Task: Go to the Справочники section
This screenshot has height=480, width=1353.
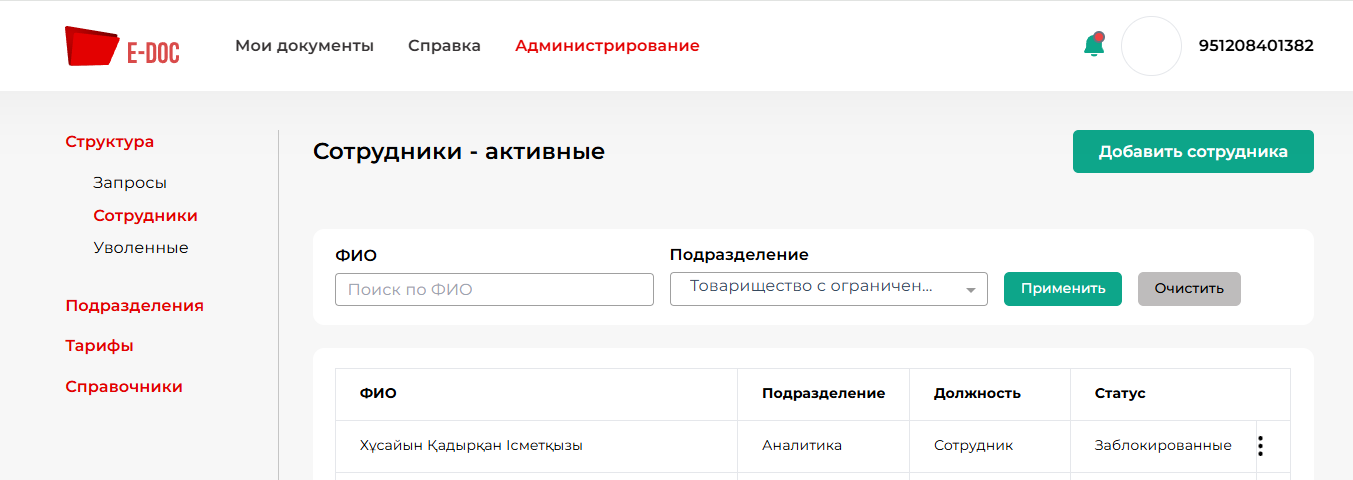Action: 124,387
